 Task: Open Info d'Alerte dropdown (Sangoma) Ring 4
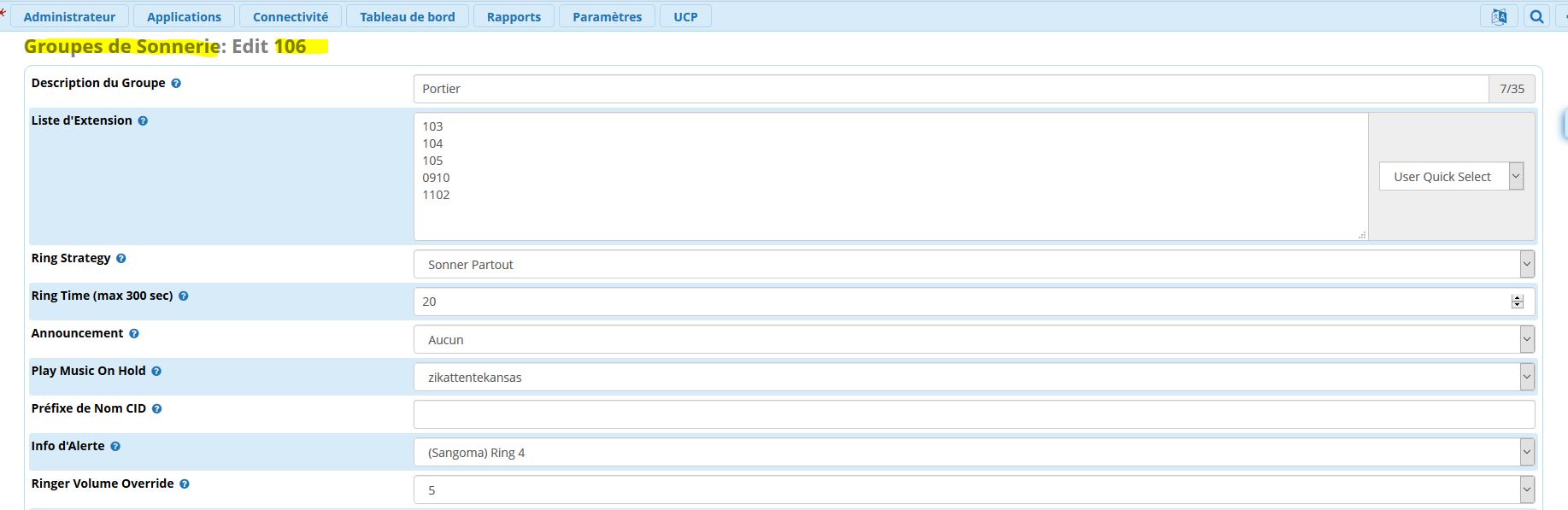click(x=974, y=453)
